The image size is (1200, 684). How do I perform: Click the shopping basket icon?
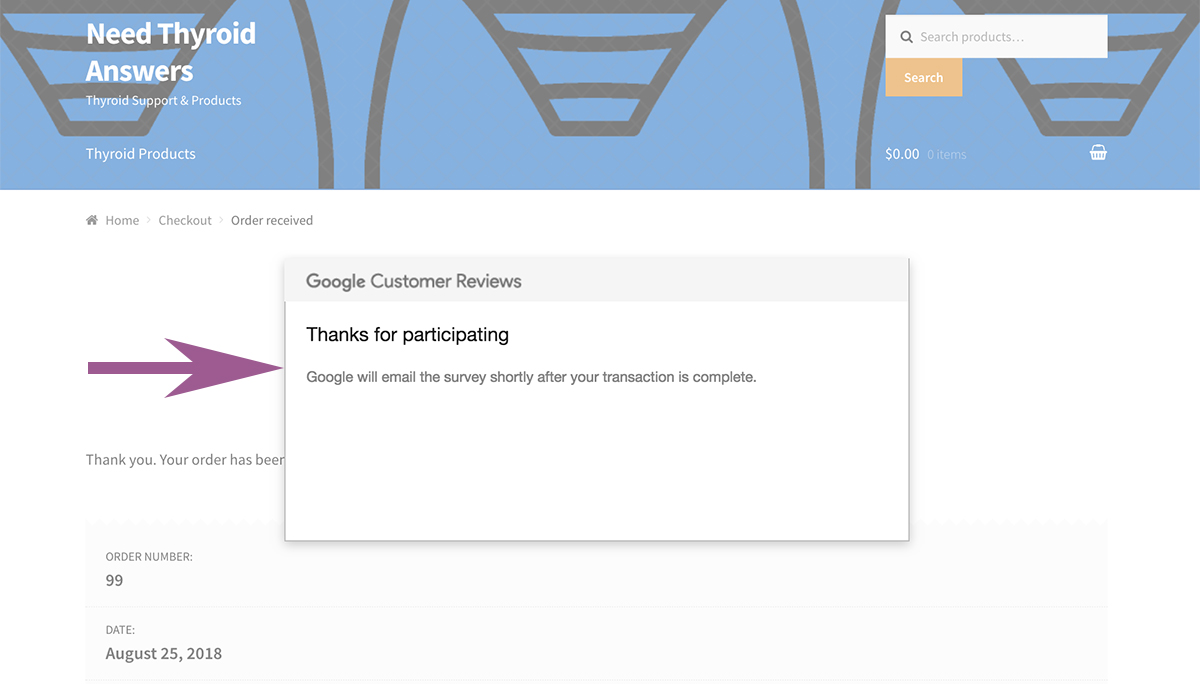(x=1098, y=153)
